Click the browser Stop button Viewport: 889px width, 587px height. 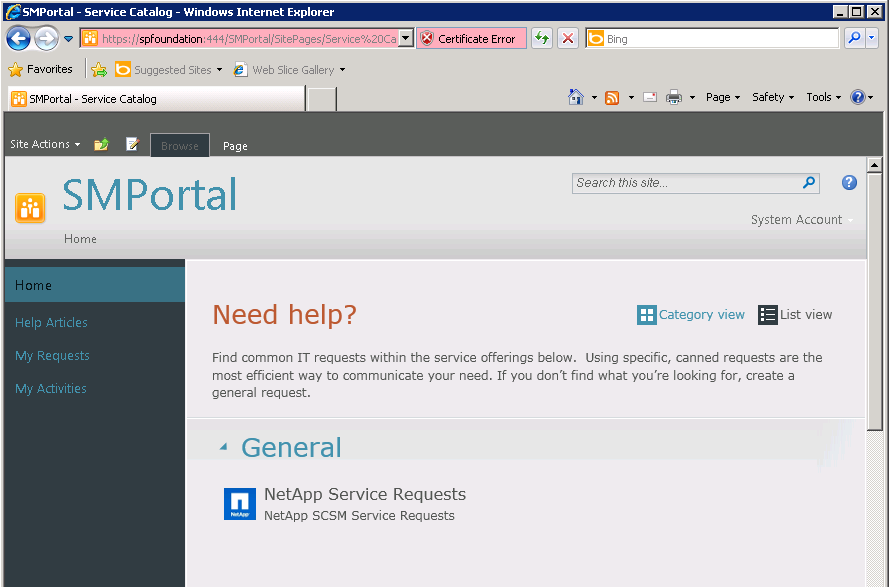pyautogui.click(x=568, y=39)
